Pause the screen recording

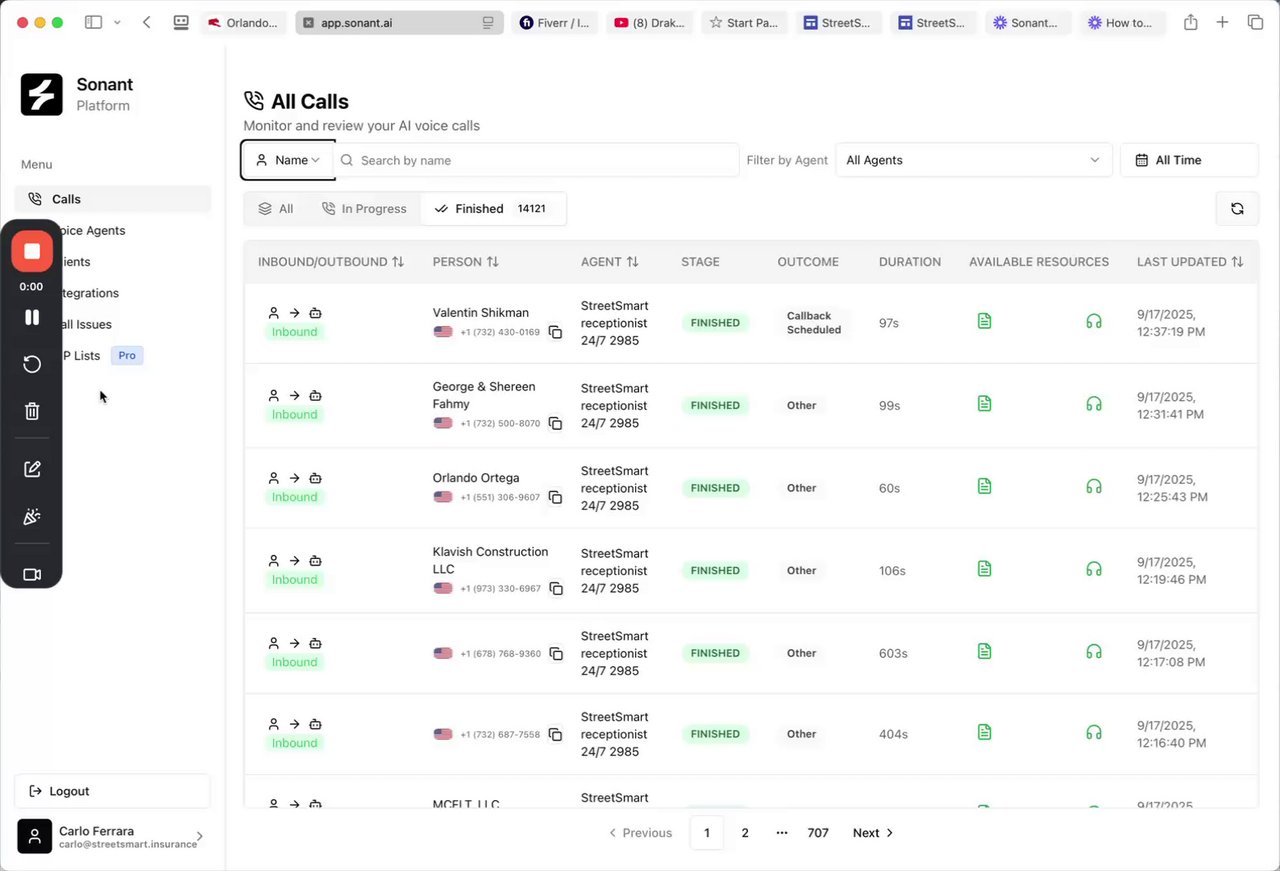(x=32, y=317)
